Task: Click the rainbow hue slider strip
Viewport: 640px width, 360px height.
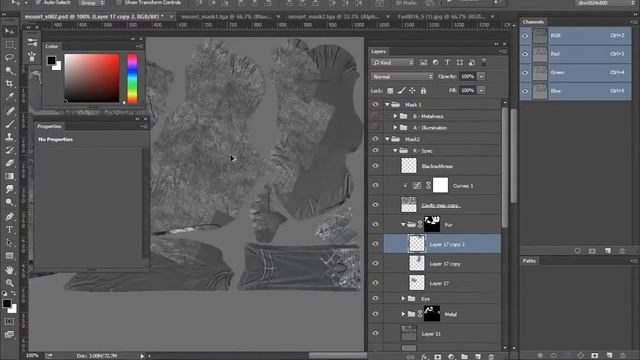Action: [x=132, y=78]
